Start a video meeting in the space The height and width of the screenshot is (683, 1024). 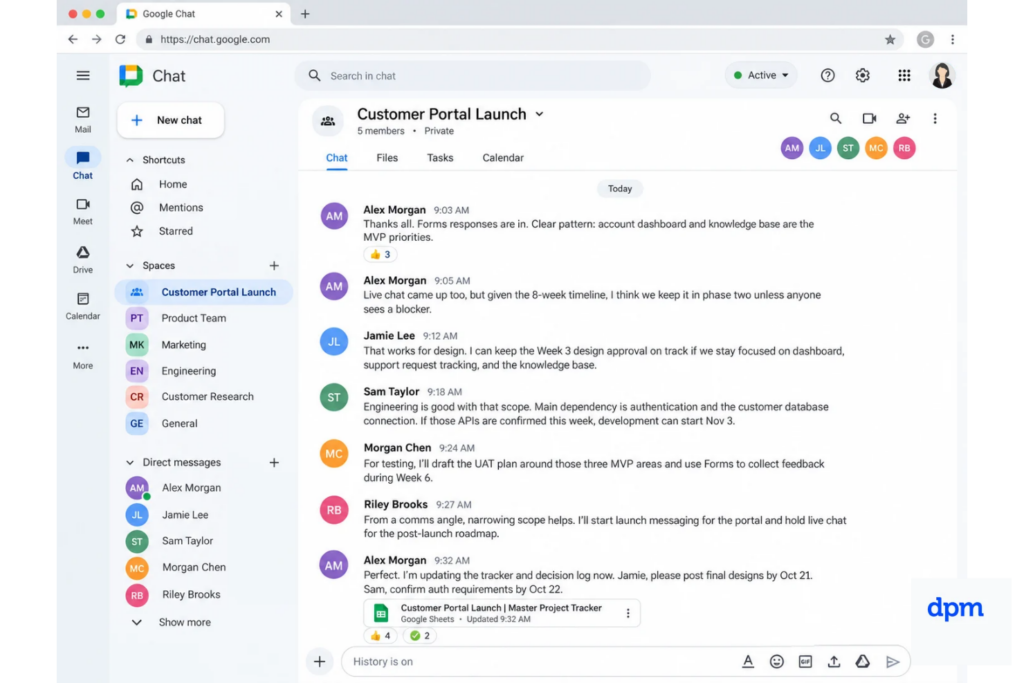(869, 118)
